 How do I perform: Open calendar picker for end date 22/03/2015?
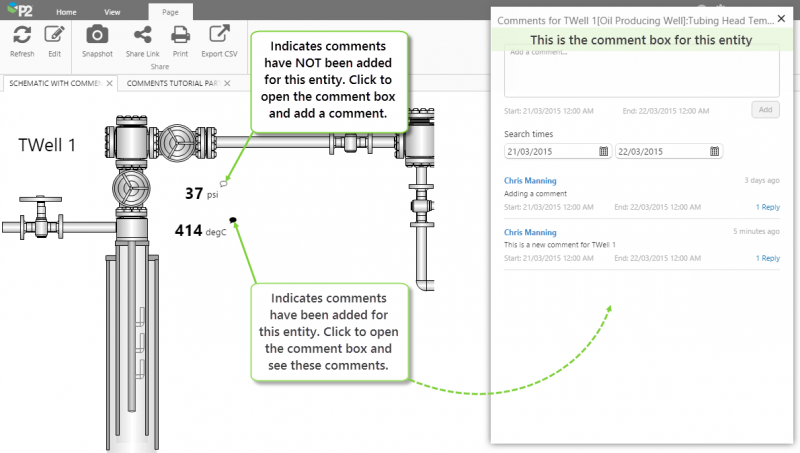(x=714, y=152)
